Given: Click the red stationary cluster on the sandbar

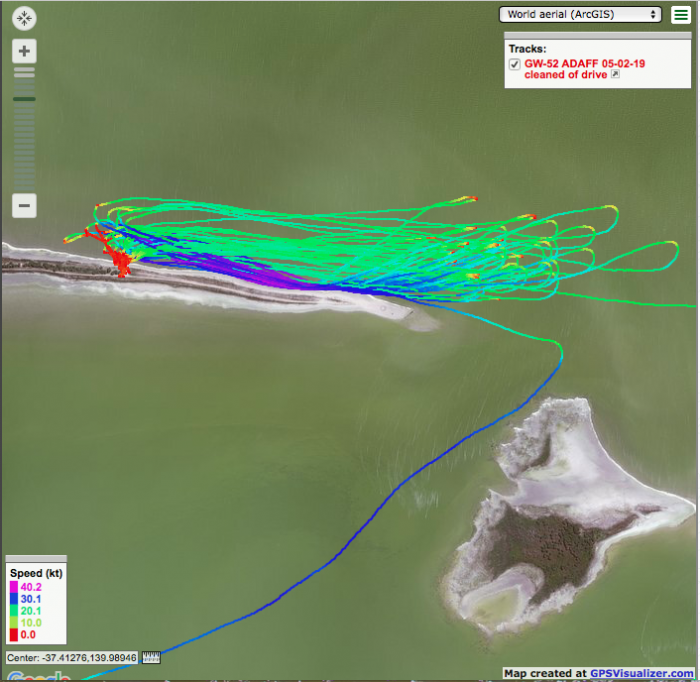Looking at the screenshot, I should [122, 263].
